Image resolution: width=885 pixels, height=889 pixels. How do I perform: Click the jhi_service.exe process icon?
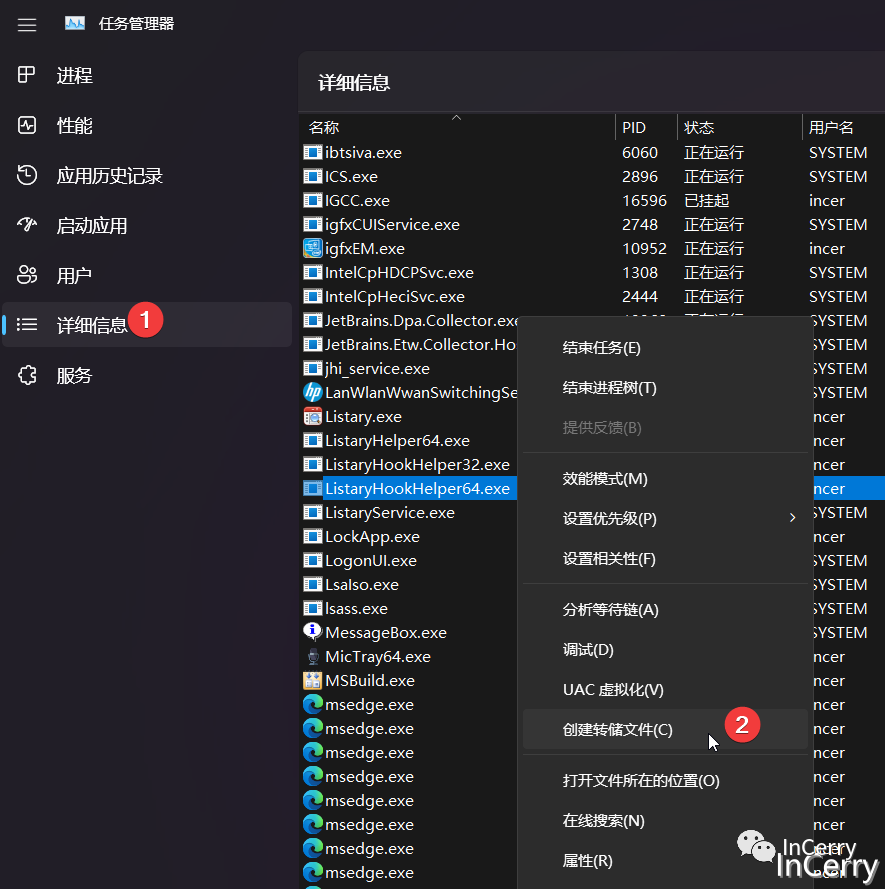pyautogui.click(x=312, y=368)
